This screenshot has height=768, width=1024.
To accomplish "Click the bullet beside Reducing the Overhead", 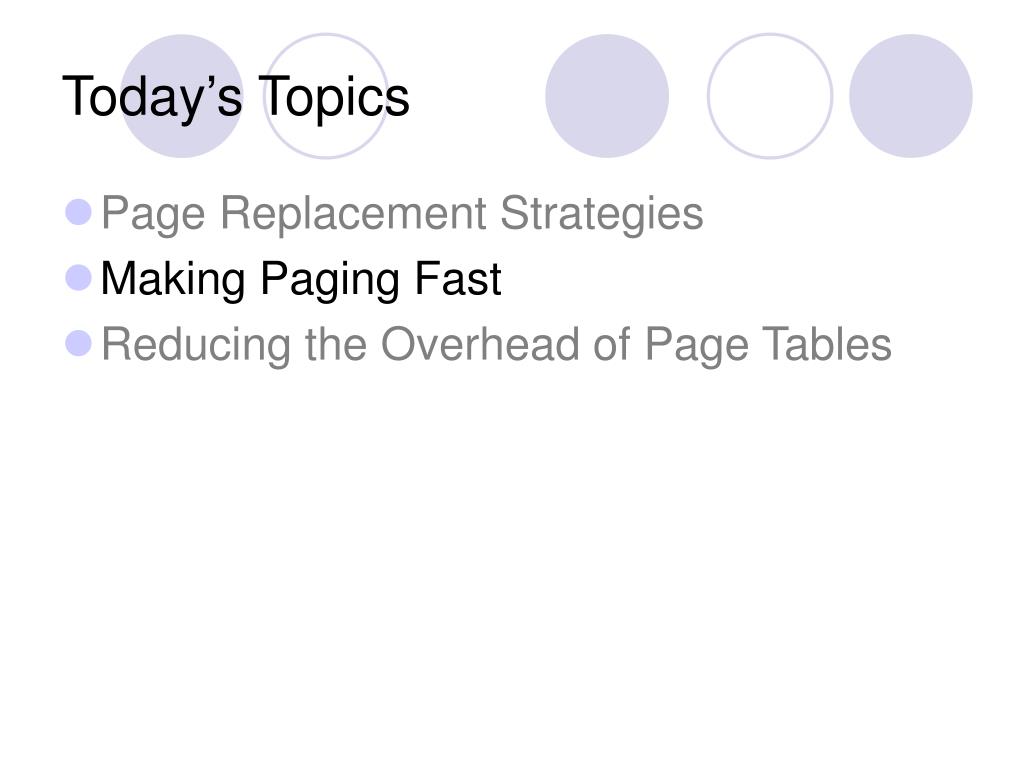I will click(78, 344).
